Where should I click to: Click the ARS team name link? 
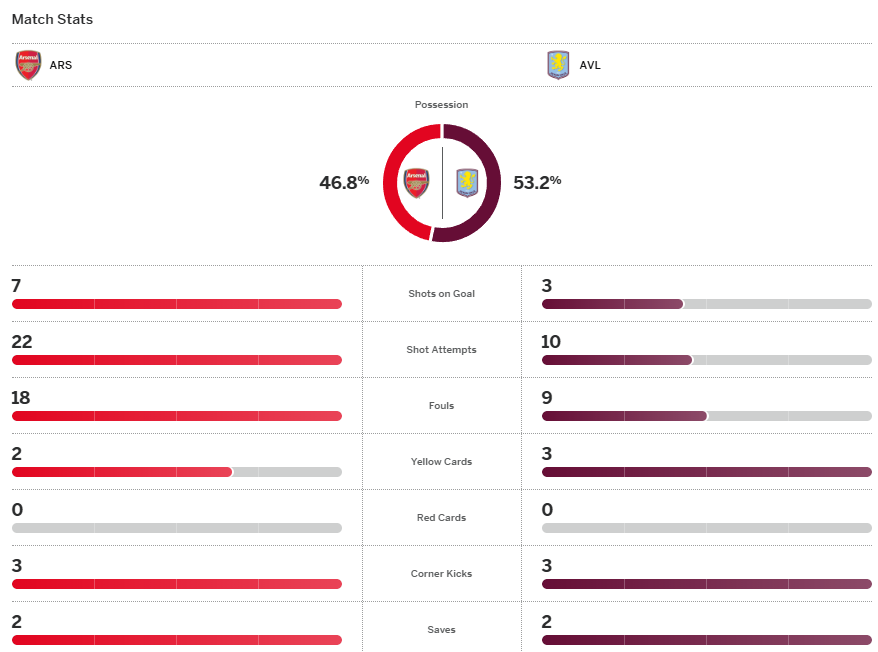click(61, 66)
